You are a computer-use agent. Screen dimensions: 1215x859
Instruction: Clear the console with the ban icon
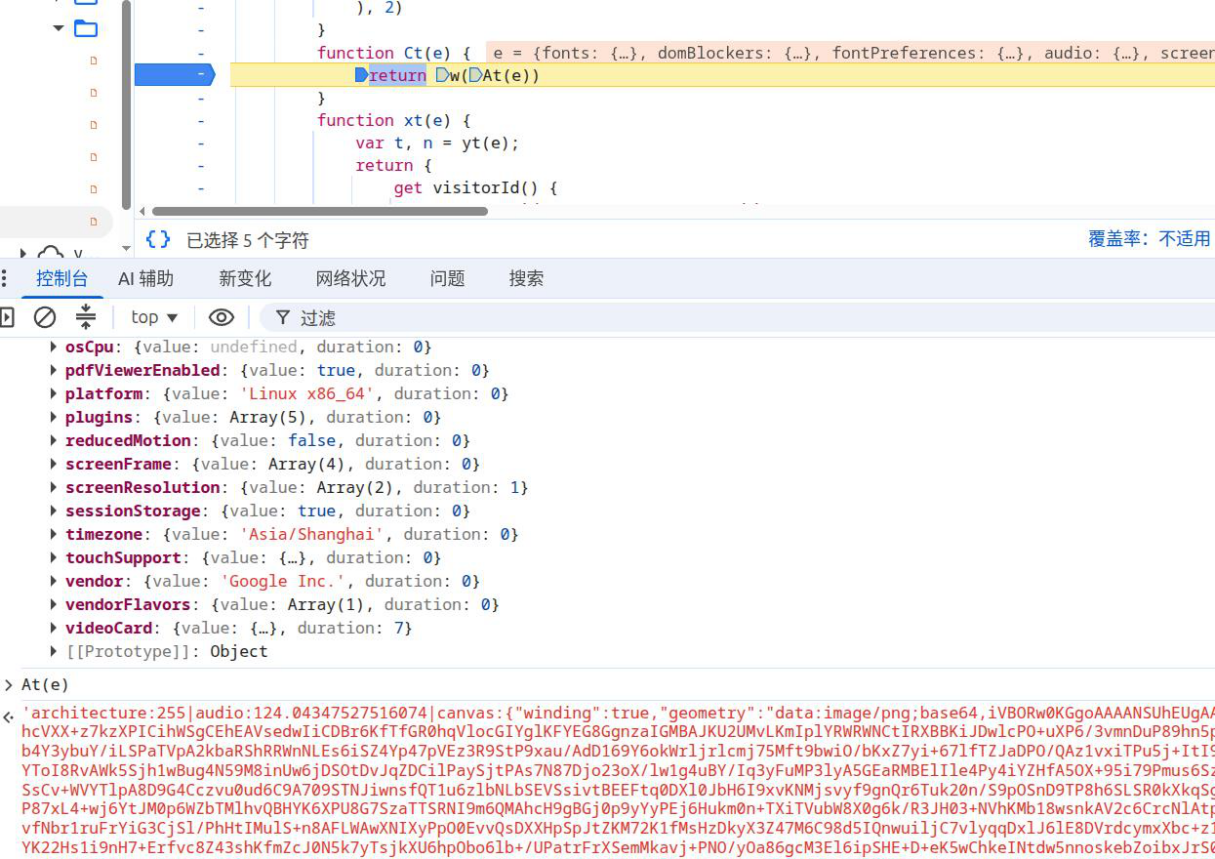pos(45,317)
